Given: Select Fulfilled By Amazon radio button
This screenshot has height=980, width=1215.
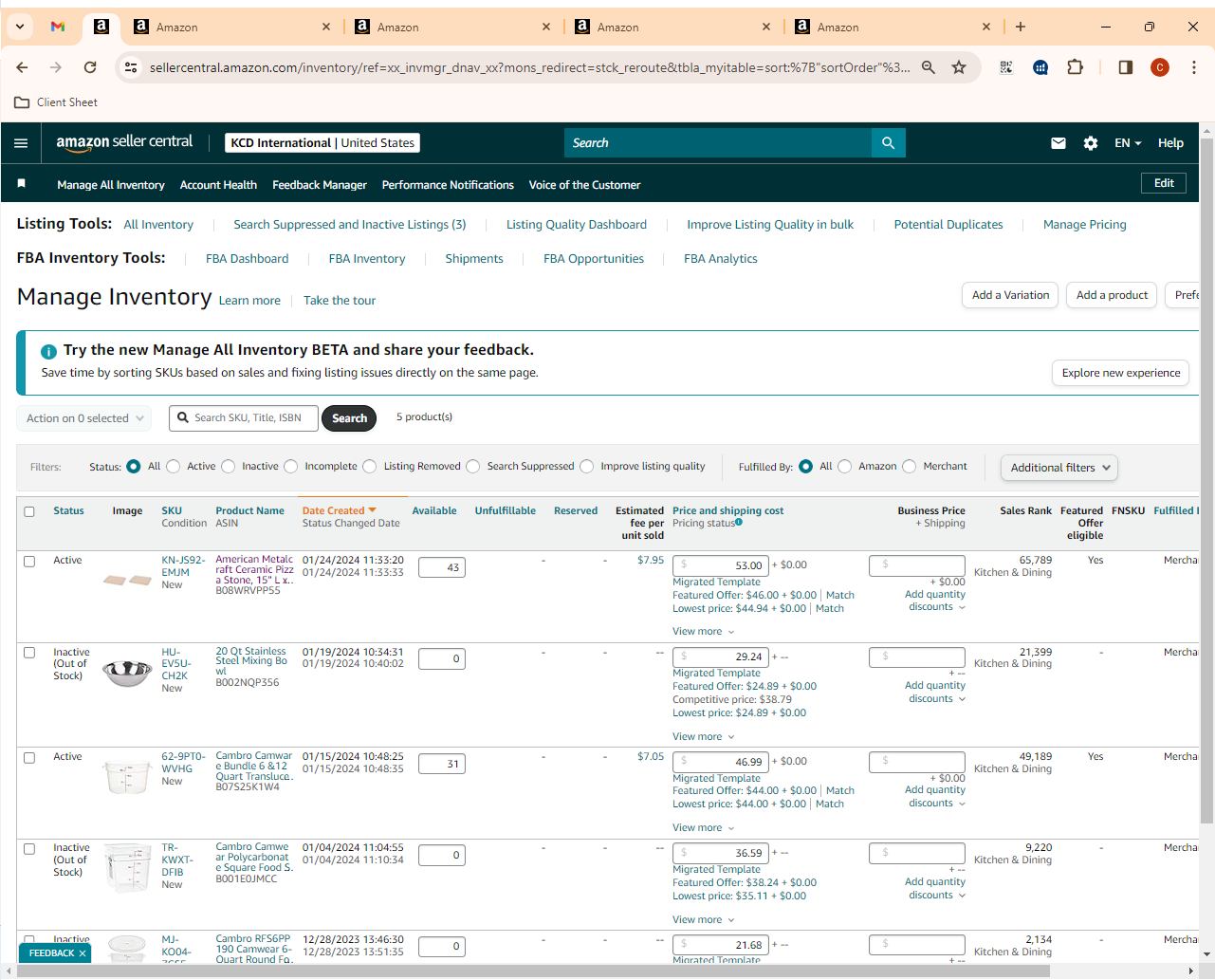Looking at the screenshot, I should [845, 466].
